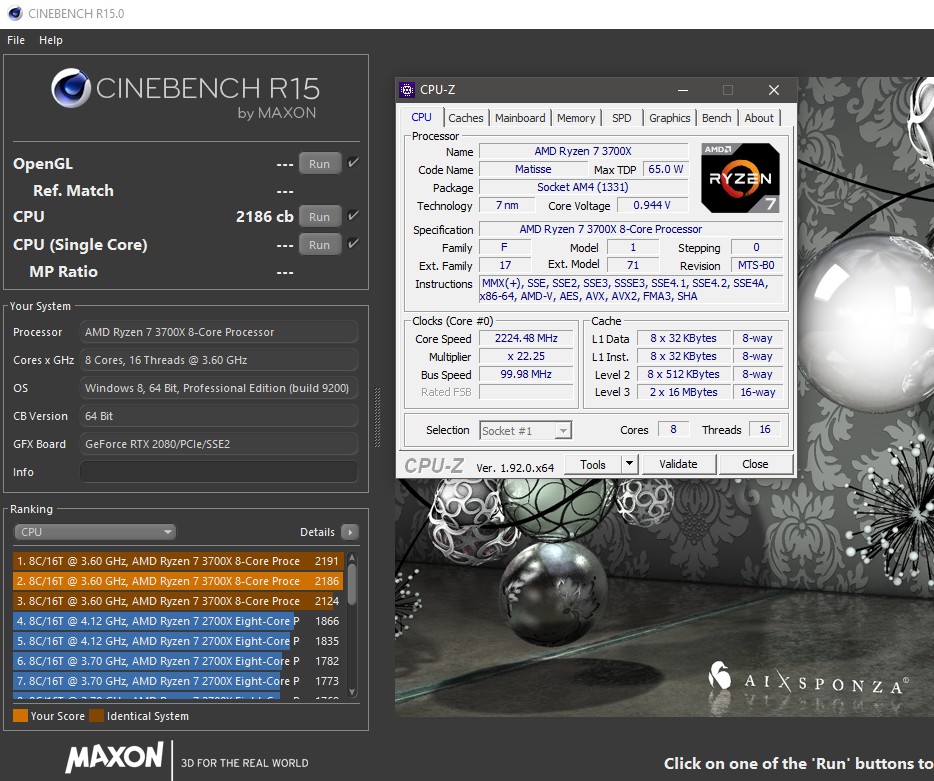The width and height of the screenshot is (934, 781).
Task: Click the CPU-Z Tools button
Action: click(x=593, y=464)
